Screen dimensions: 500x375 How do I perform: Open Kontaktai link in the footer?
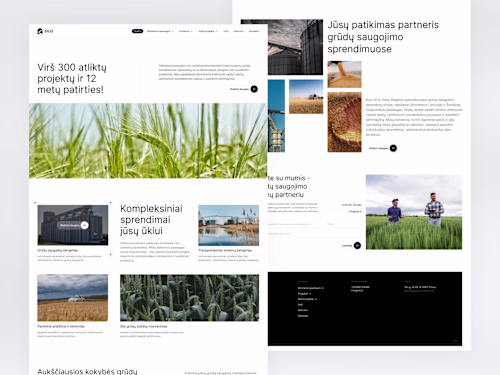[x=303, y=316]
